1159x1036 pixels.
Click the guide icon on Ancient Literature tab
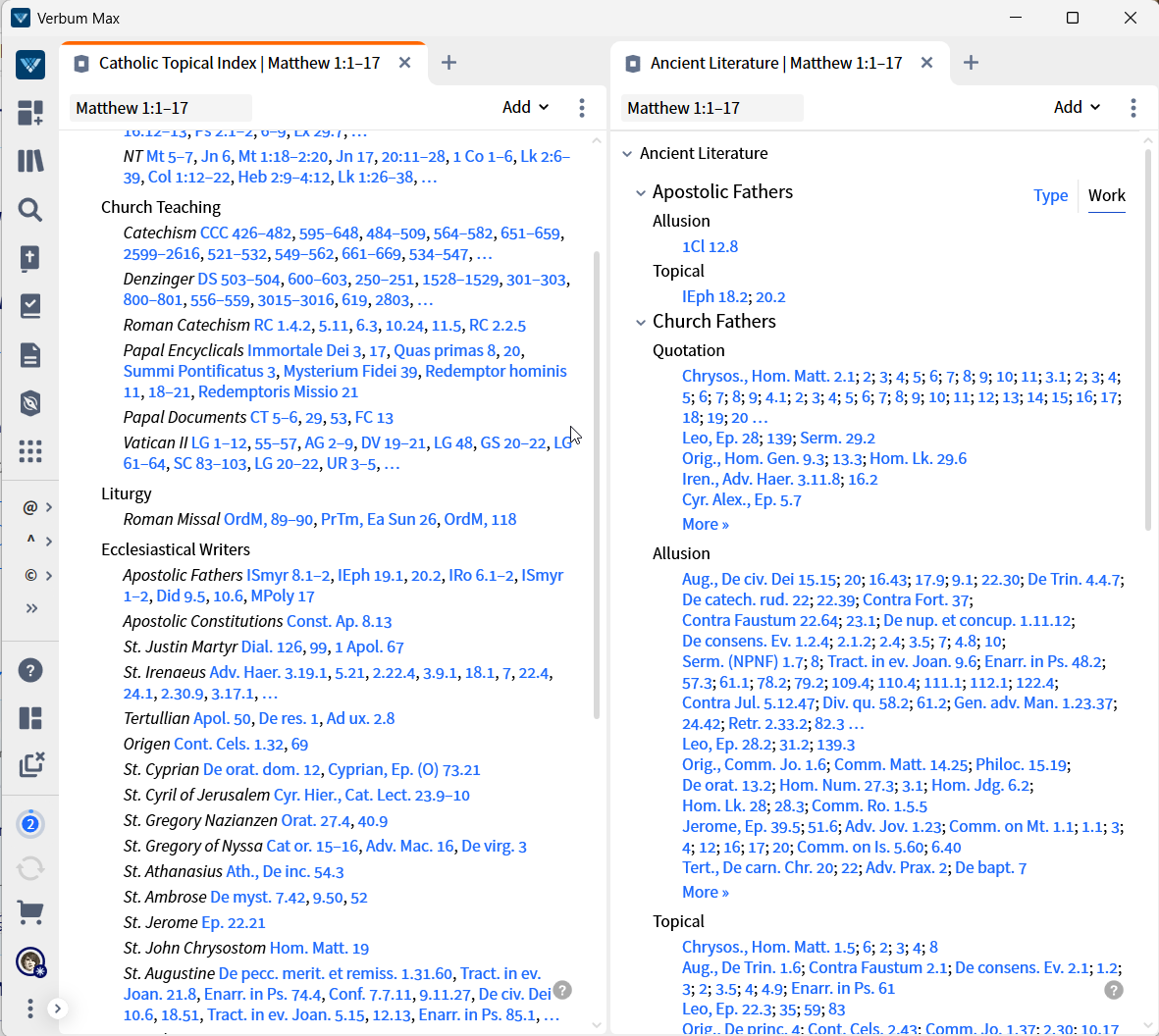[x=633, y=64]
